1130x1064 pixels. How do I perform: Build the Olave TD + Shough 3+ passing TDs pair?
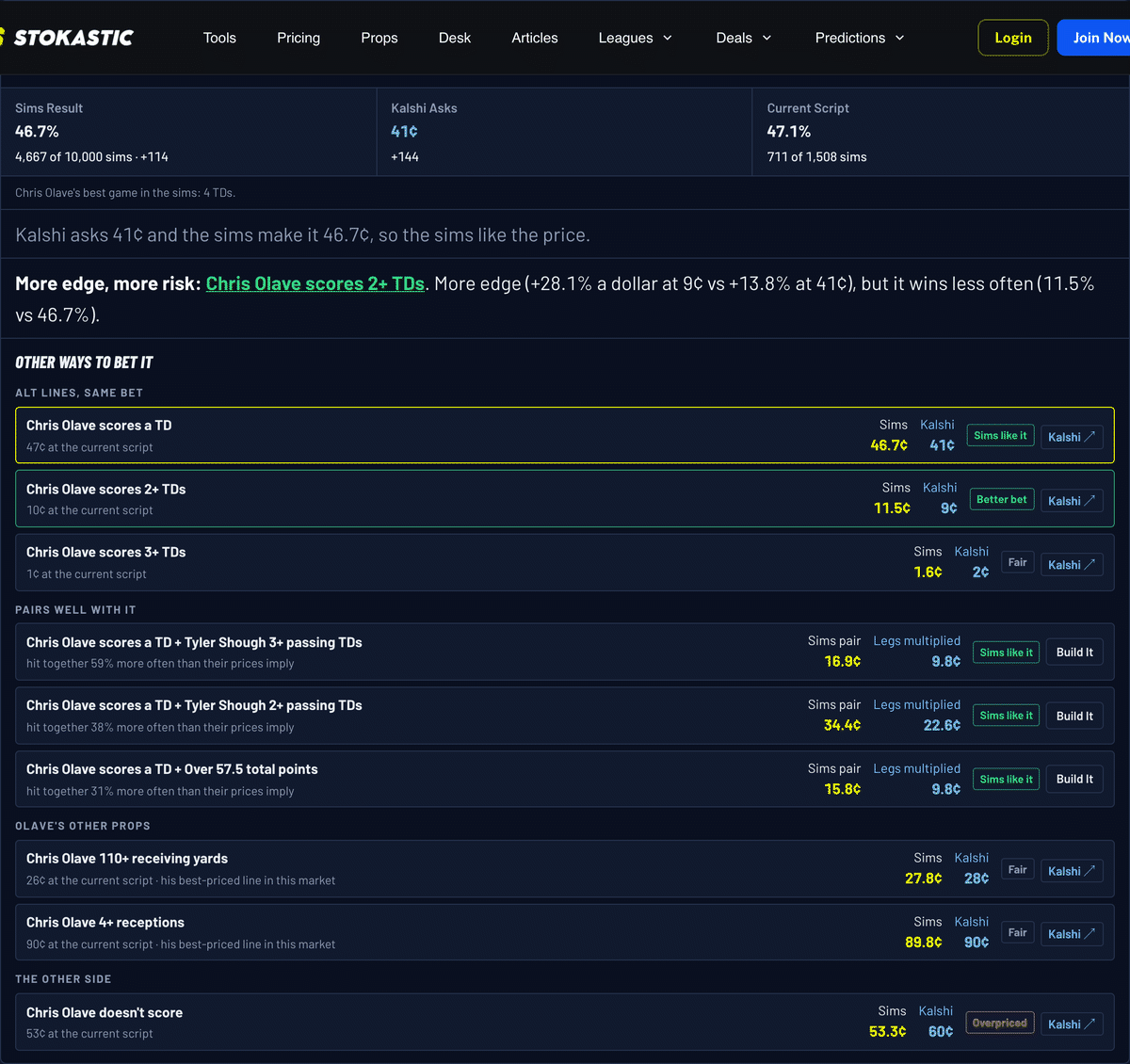(x=1074, y=653)
